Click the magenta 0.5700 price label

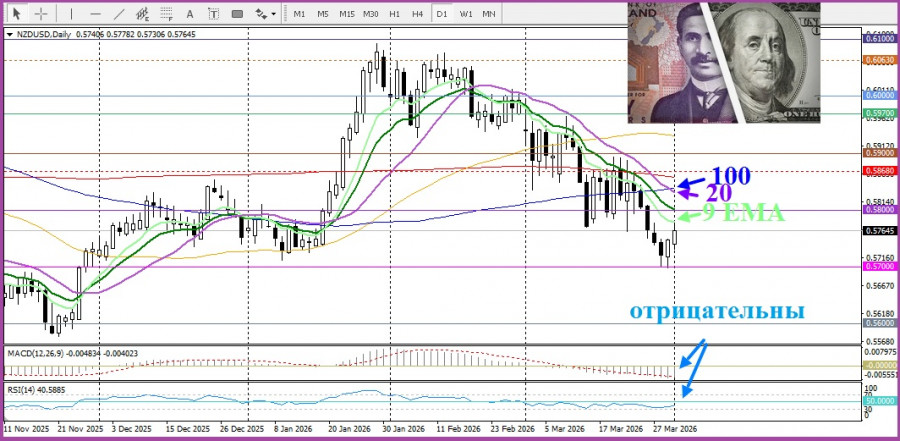879,267
